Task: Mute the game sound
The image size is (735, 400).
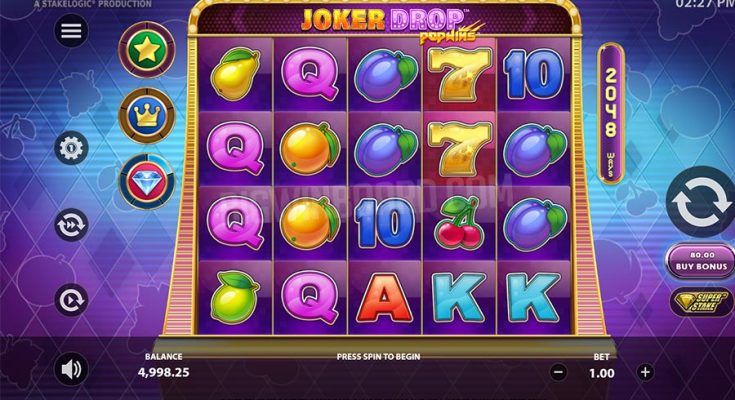Action: click(71, 369)
